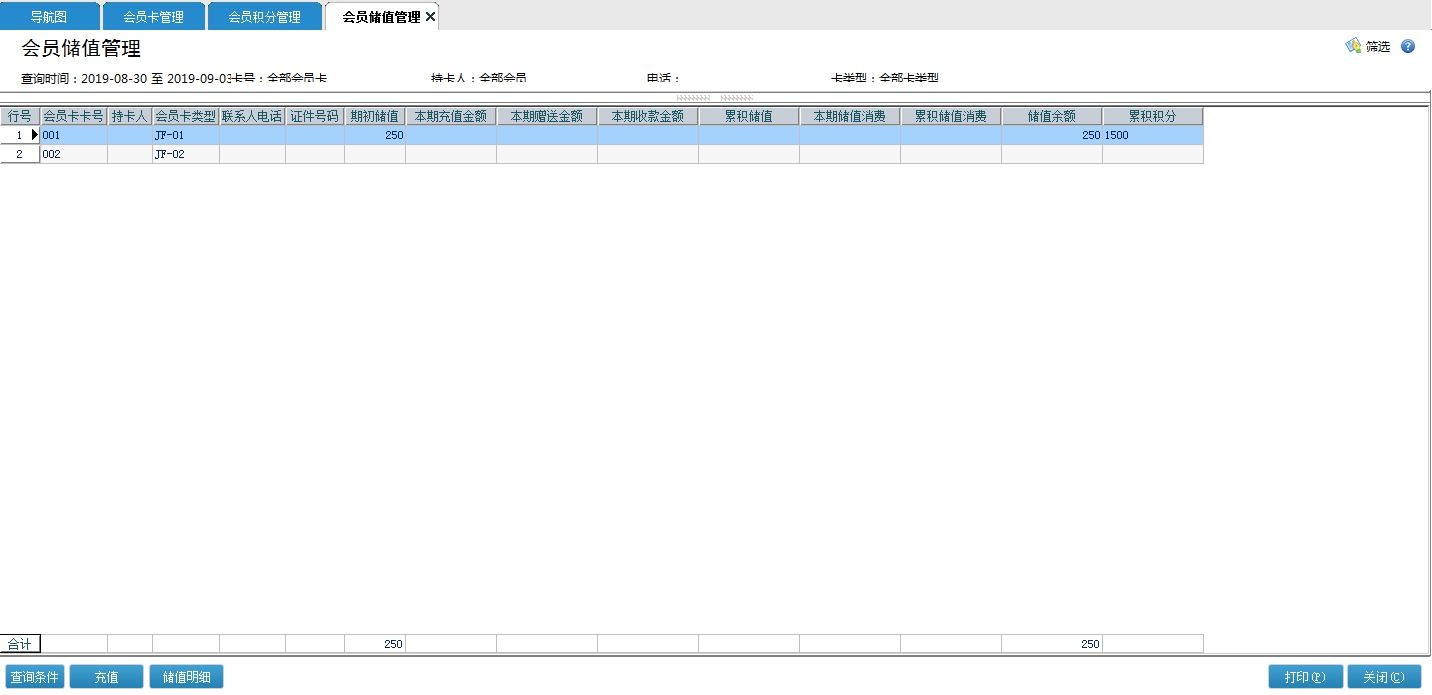Click the filter (筛选) icon
This screenshot has width=1432, height=695.
[x=1354, y=46]
